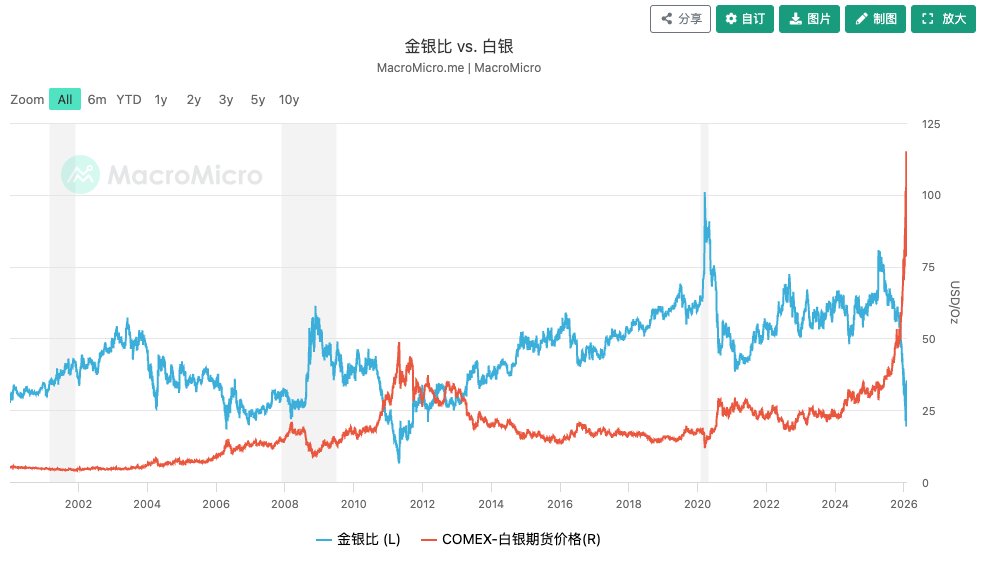This screenshot has width=981, height=569.
Task: Select the All zoom range
Action: coord(64,99)
